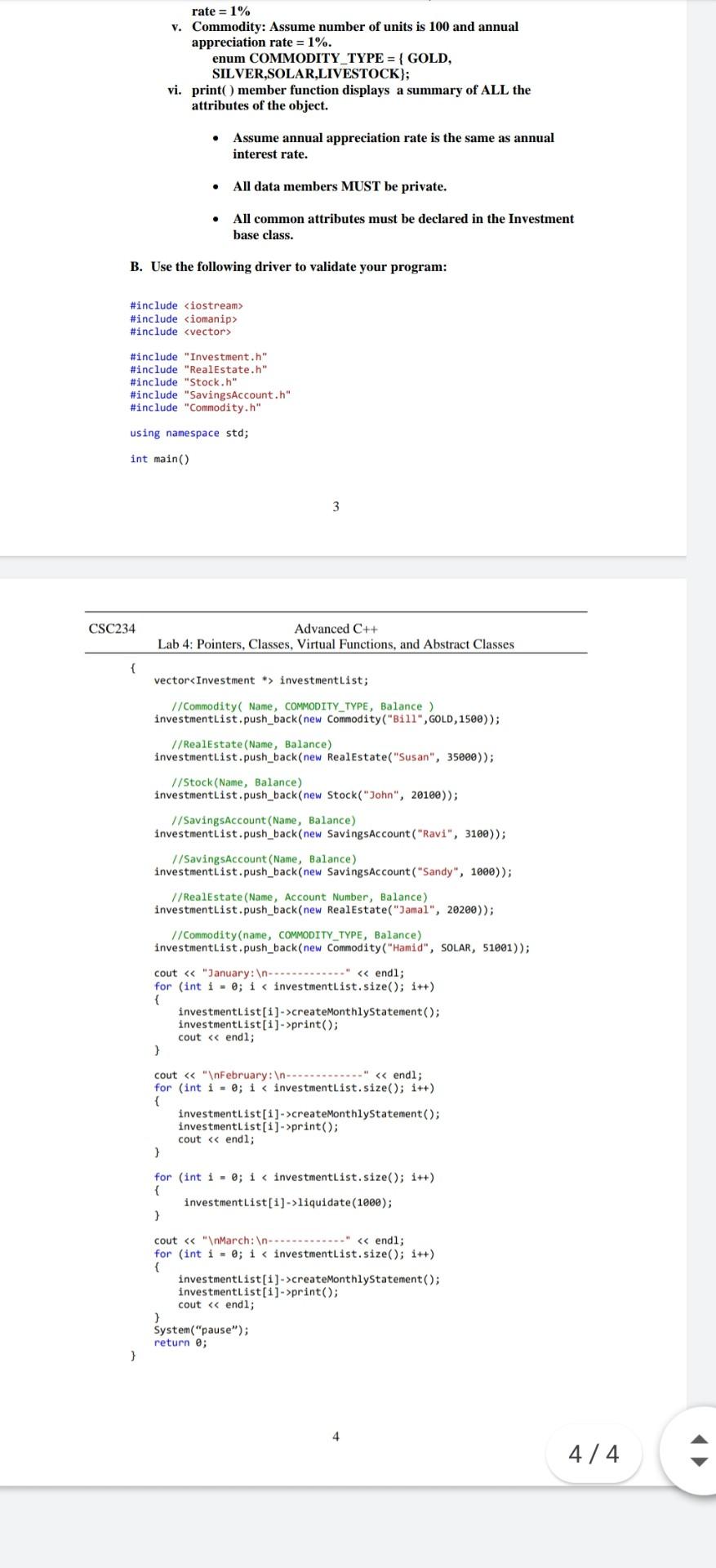This screenshot has width=716, height=1568.
Task: Click comment "//Commodity(name, COMMODITY_TYPE, Balance)"
Action: (297, 935)
